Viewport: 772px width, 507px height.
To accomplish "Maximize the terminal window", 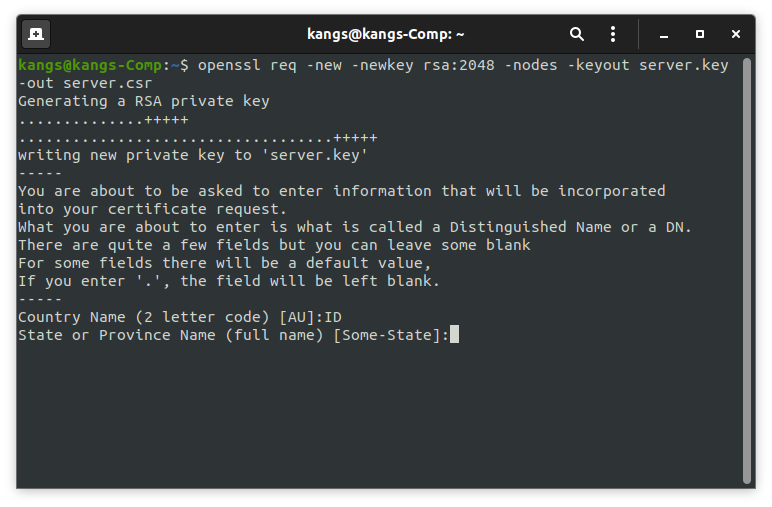I will [x=700, y=34].
